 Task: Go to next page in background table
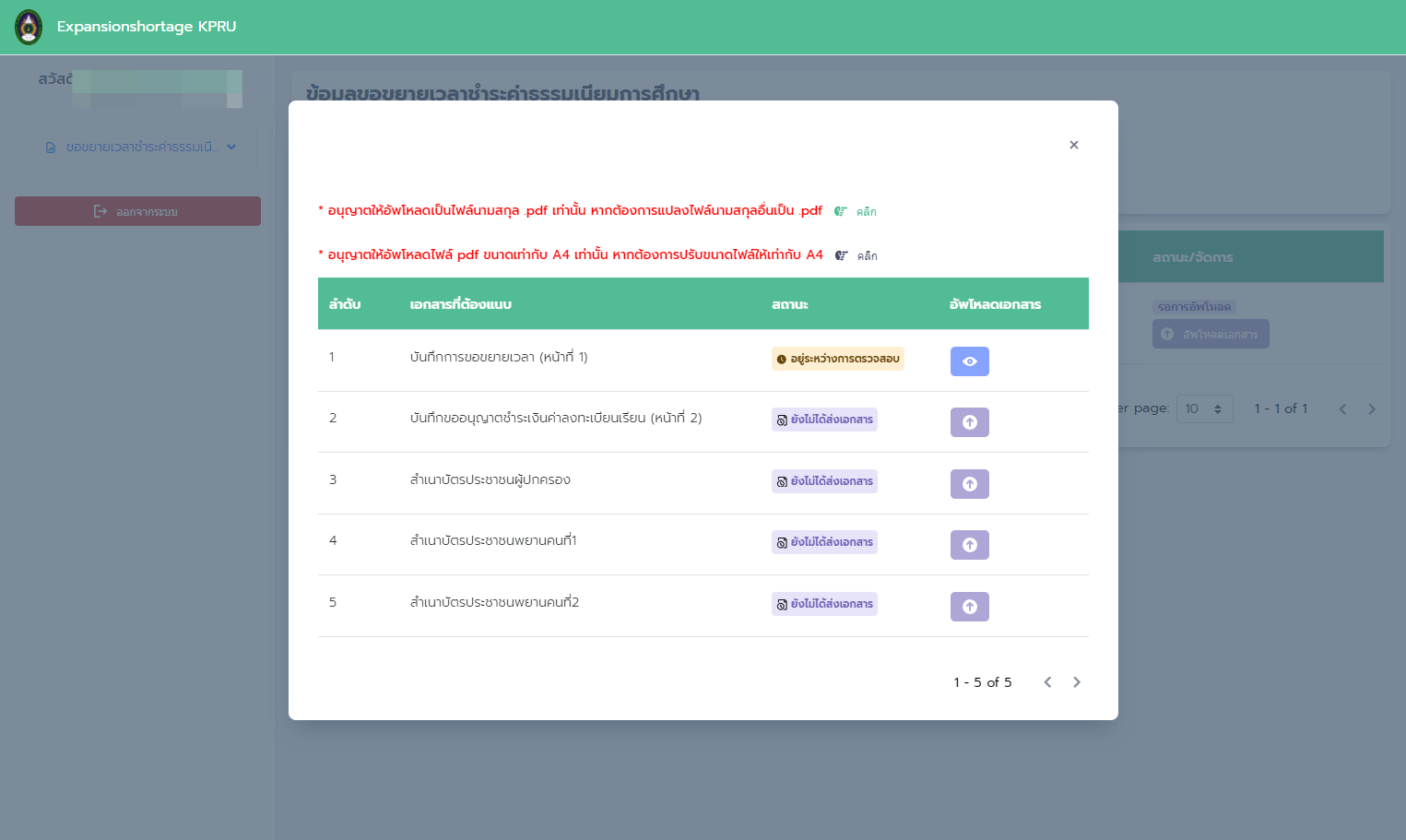pyautogui.click(x=1372, y=409)
